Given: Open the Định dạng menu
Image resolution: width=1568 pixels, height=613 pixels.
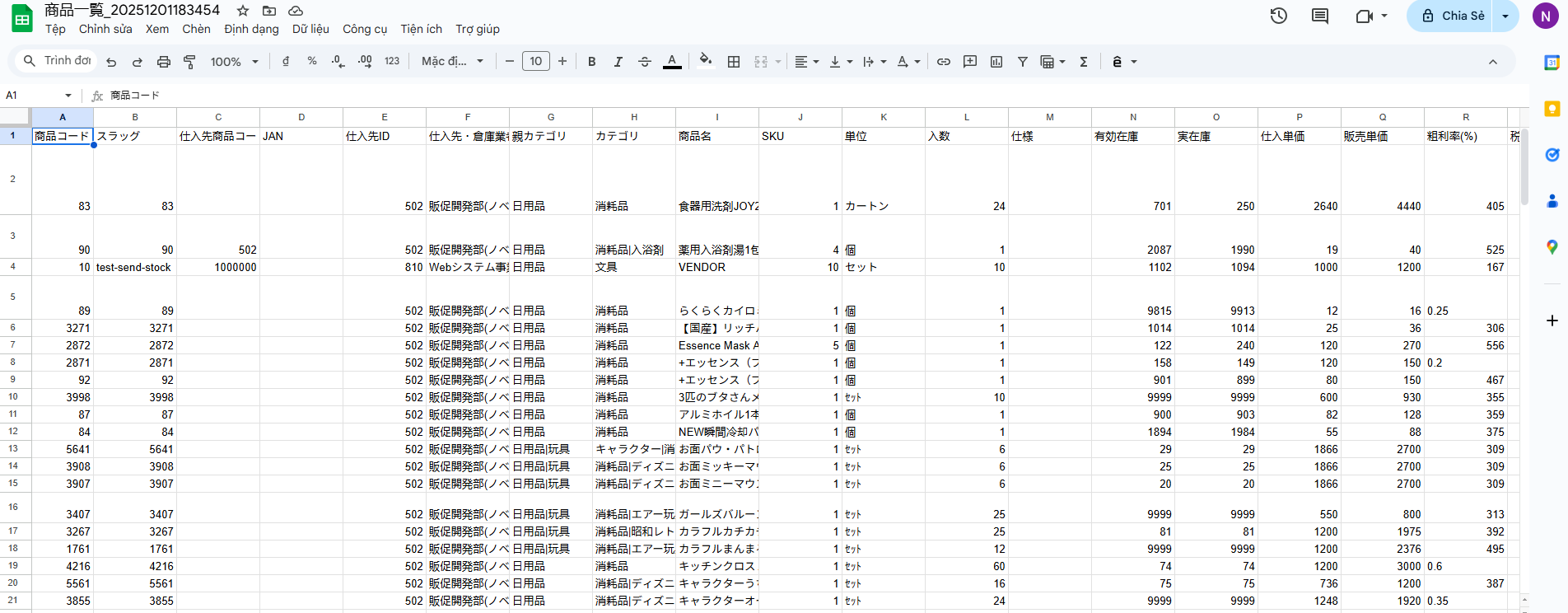Looking at the screenshot, I should tap(251, 29).
